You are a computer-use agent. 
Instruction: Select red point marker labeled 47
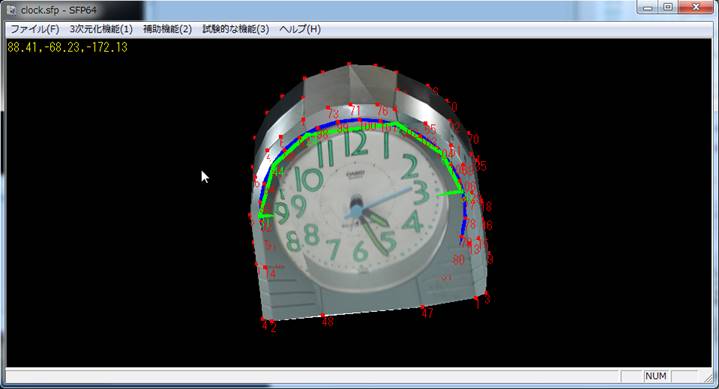(x=423, y=306)
